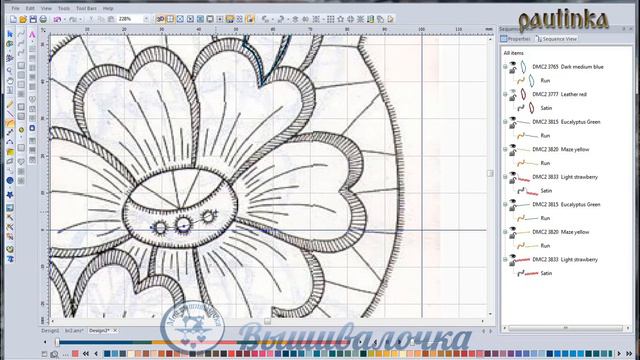Click the grid array icon in the top toolbar
Screen dimensions: 640x360
coord(331,19)
